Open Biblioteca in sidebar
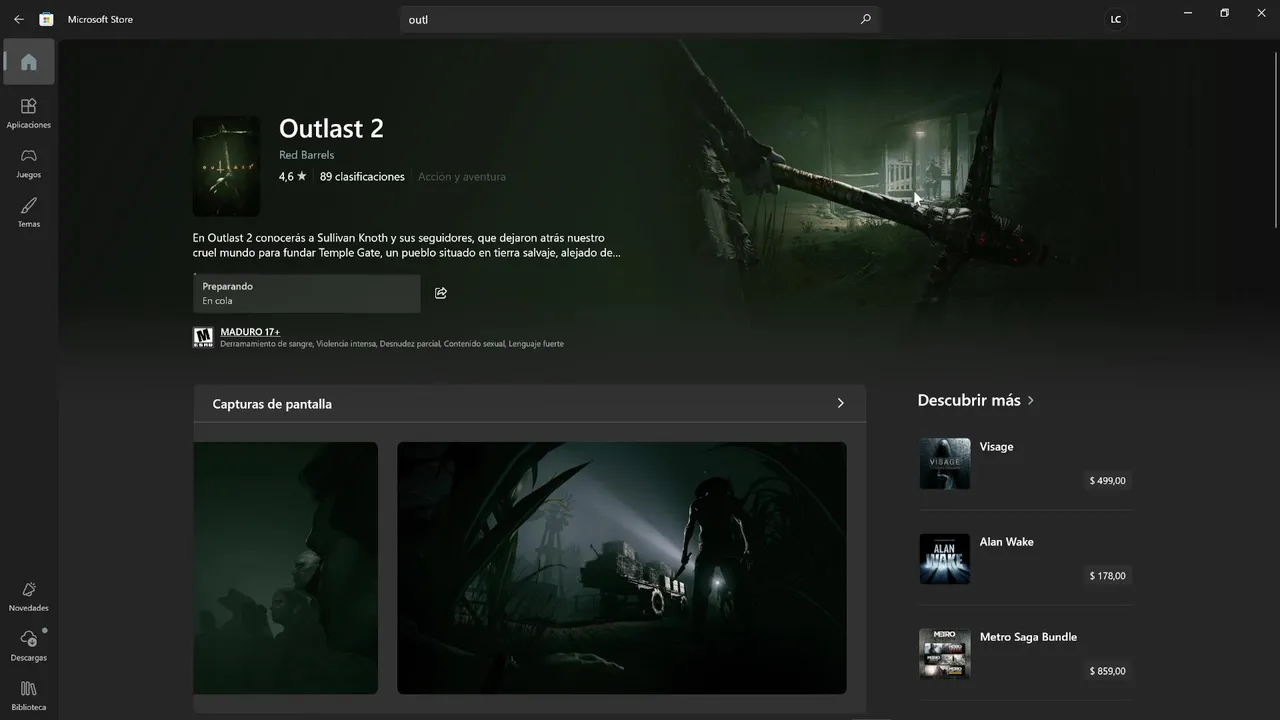This screenshot has width=1280, height=720. click(x=29, y=695)
